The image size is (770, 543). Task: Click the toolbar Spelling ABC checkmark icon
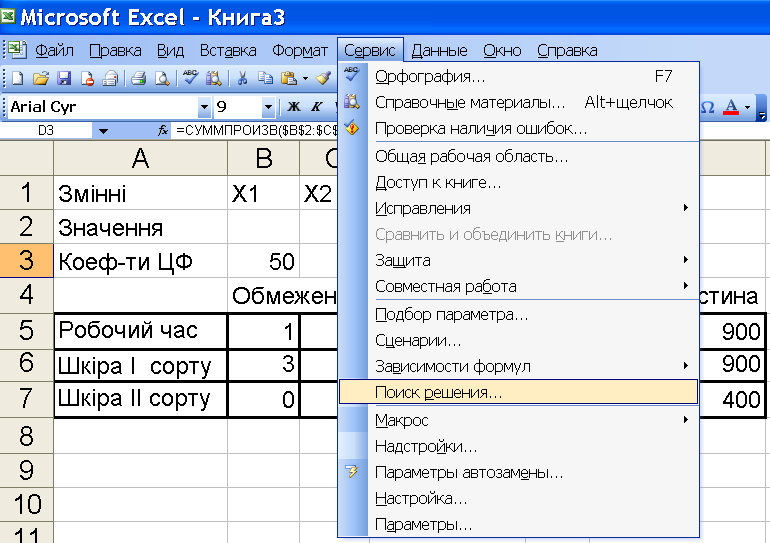click(190, 78)
